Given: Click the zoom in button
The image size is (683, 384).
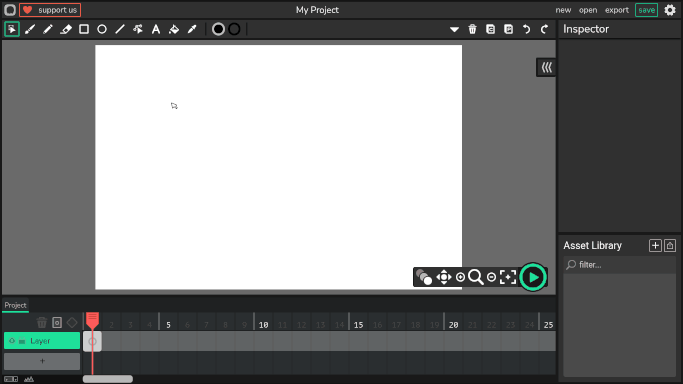Looking at the screenshot, I should (x=460, y=277).
